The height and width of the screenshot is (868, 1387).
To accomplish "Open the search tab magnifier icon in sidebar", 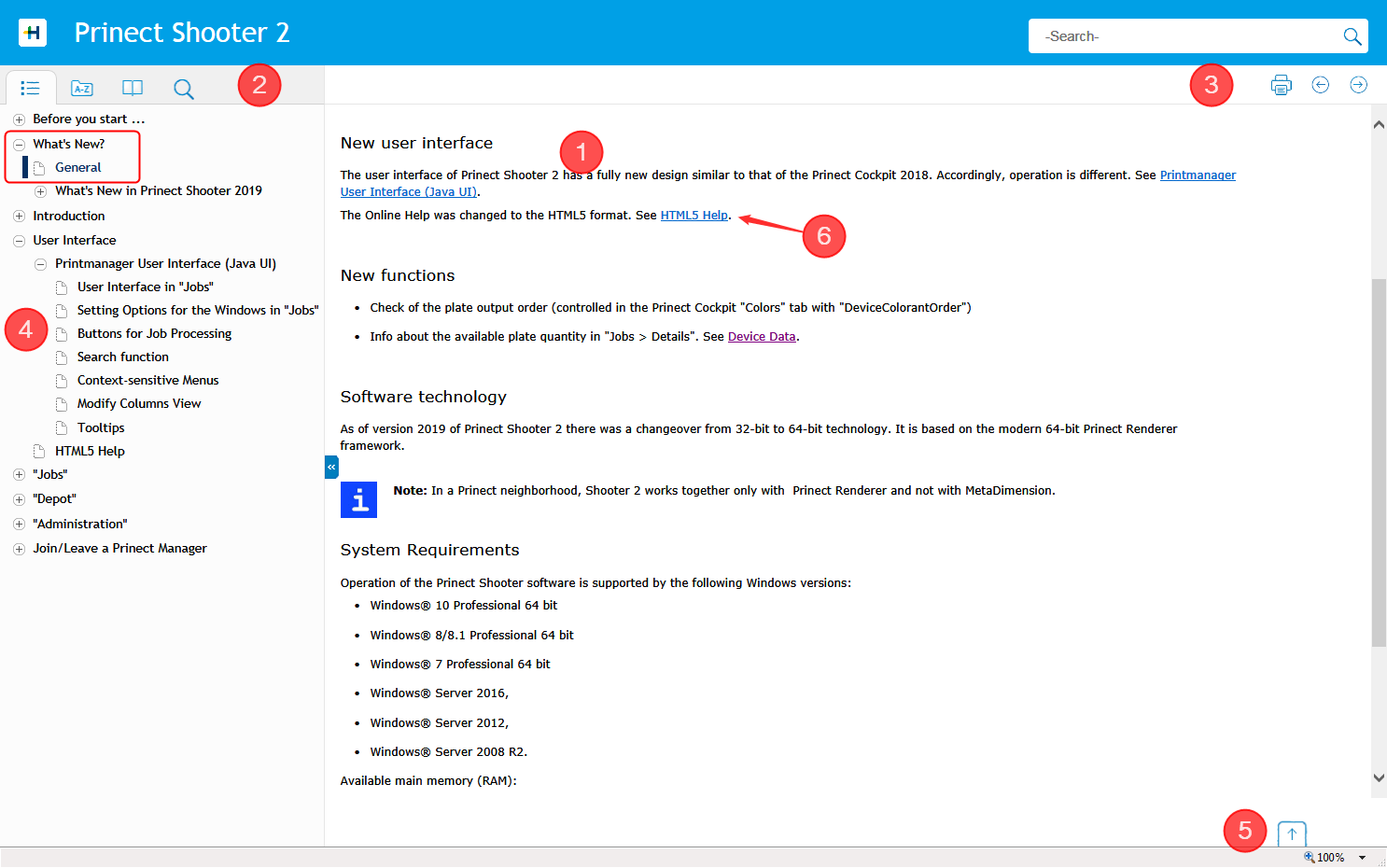I will pos(183,89).
